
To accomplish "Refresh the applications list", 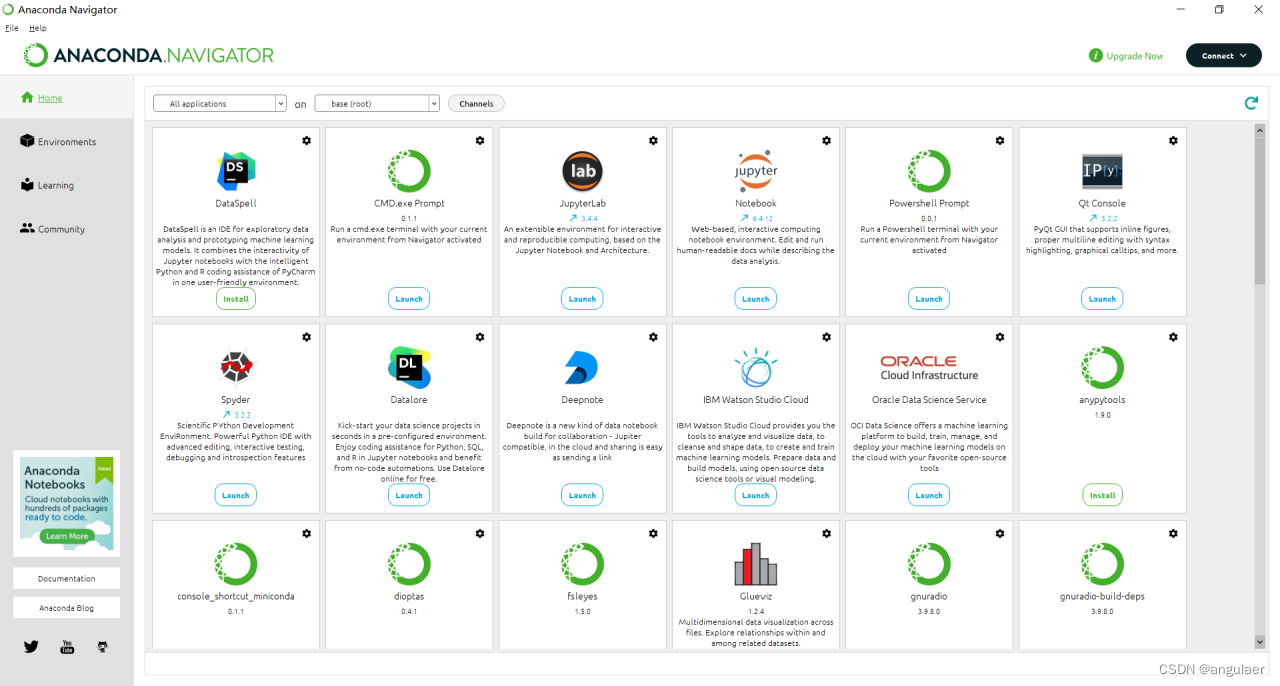I will [1250, 103].
